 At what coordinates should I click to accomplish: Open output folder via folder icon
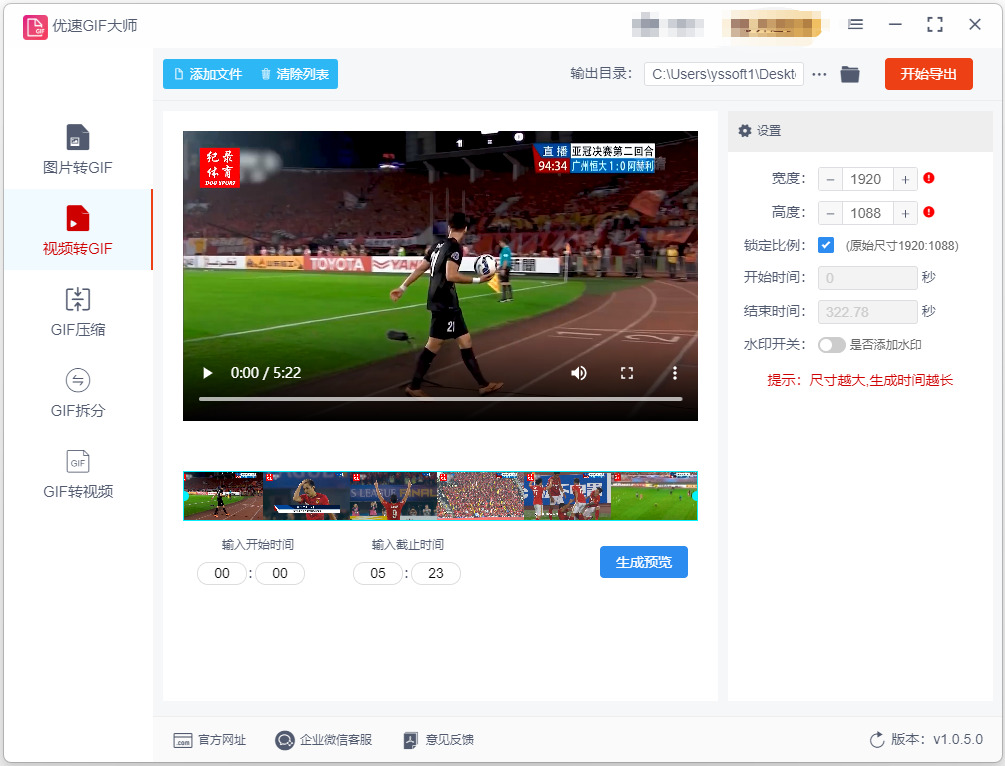click(850, 74)
